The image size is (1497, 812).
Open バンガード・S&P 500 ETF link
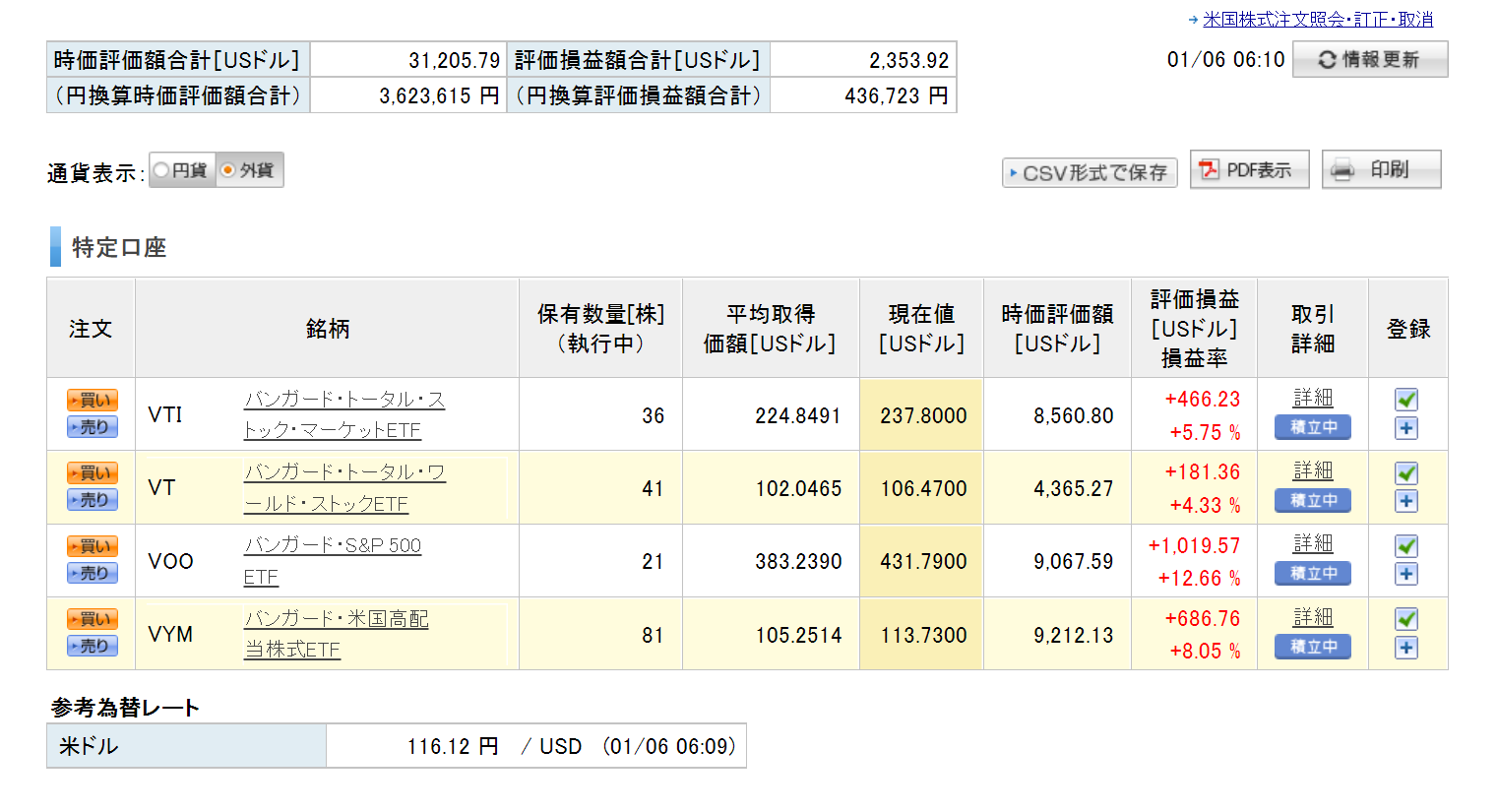333,561
